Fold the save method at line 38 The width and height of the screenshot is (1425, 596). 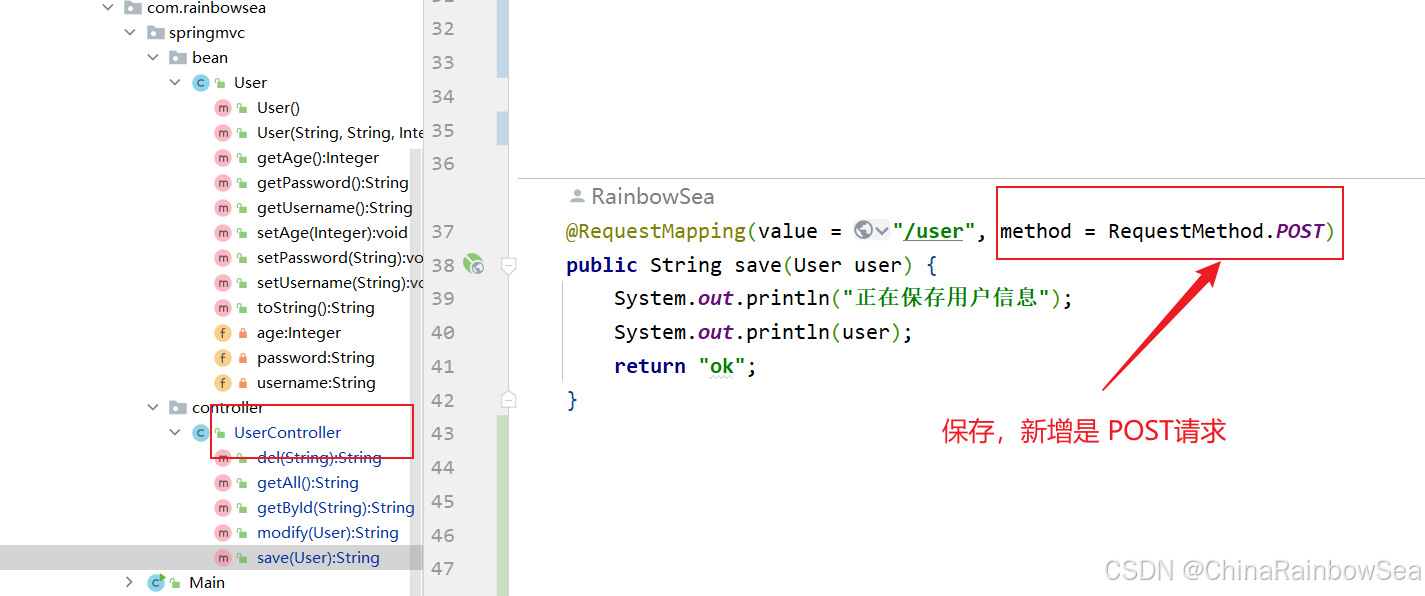[508, 265]
